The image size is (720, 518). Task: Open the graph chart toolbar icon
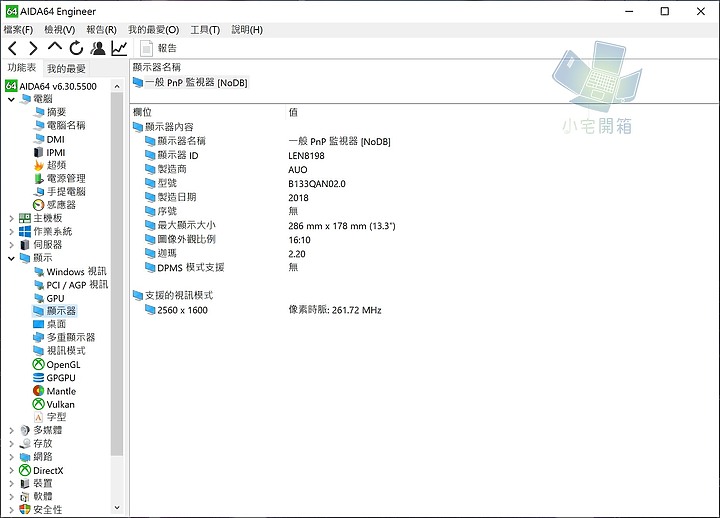(x=119, y=48)
